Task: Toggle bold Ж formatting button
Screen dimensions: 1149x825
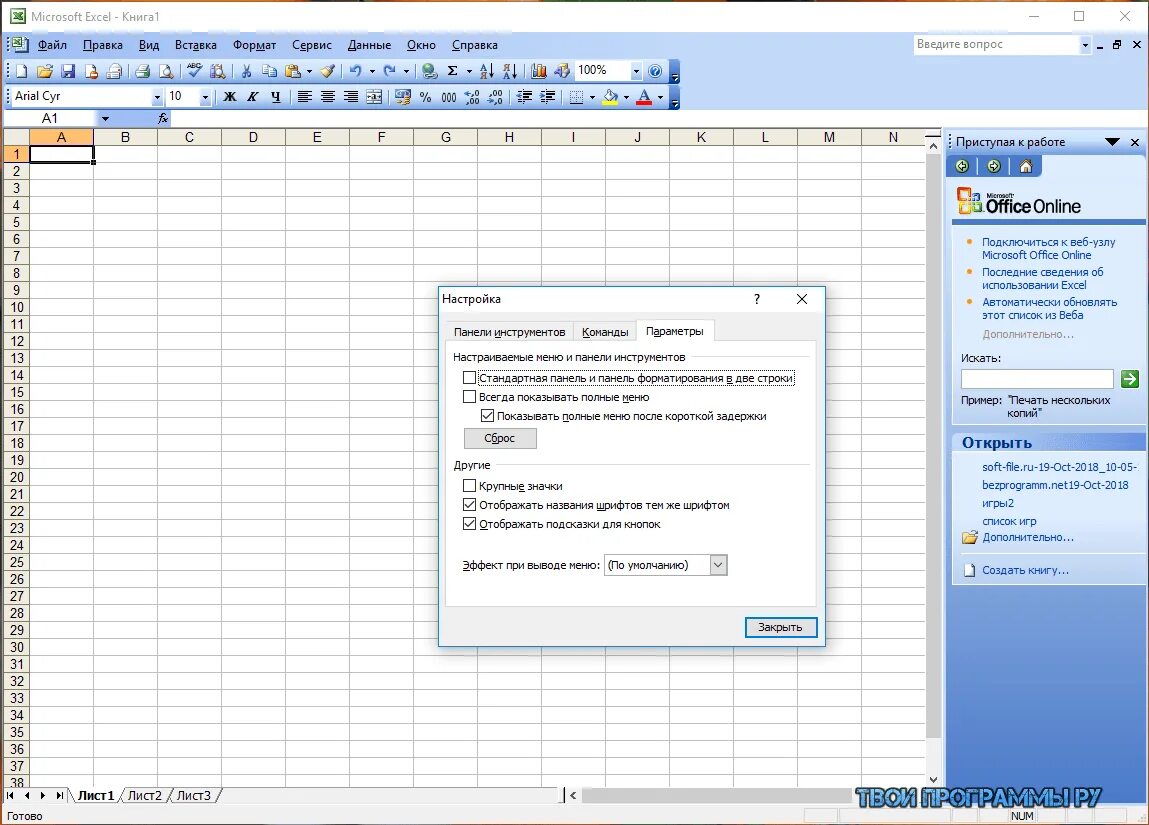Action: (x=229, y=97)
